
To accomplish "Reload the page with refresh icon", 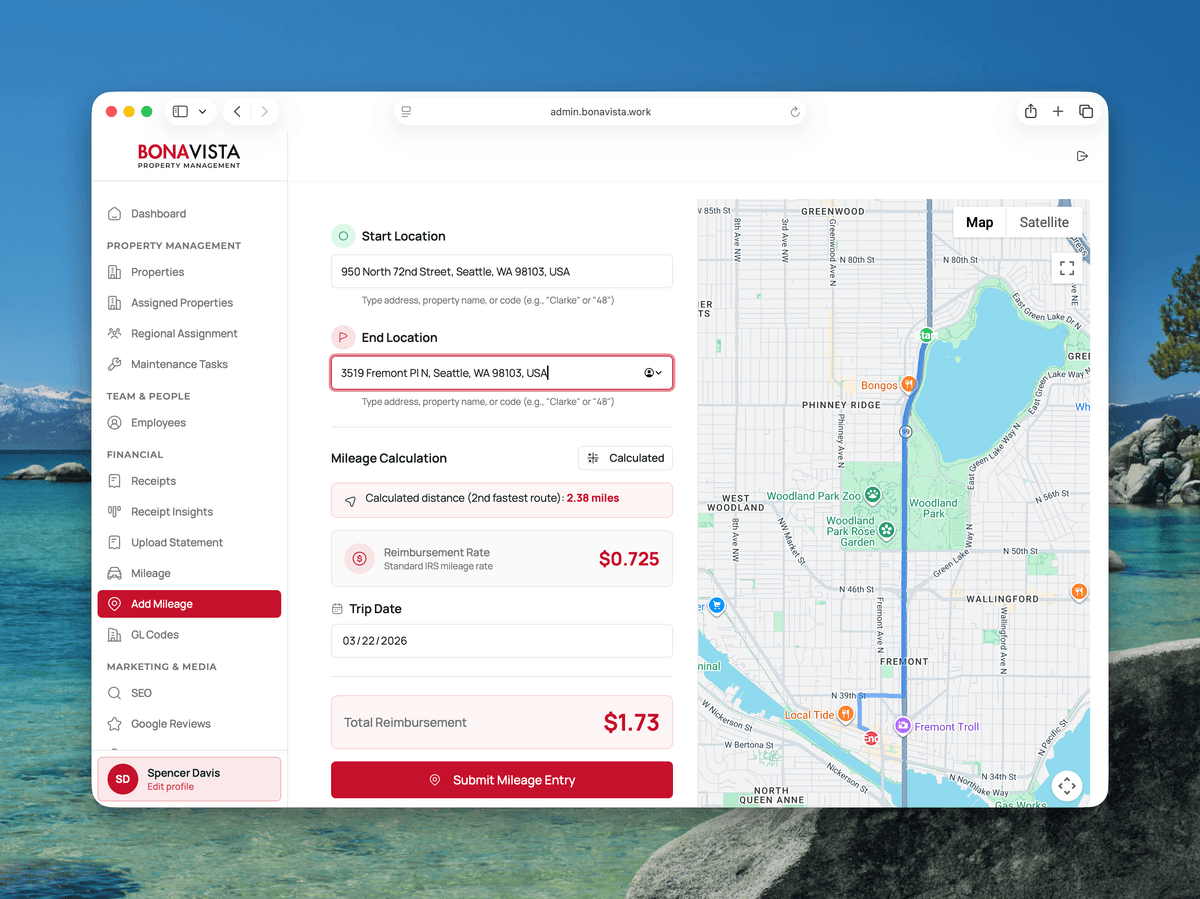I will coord(795,112).
